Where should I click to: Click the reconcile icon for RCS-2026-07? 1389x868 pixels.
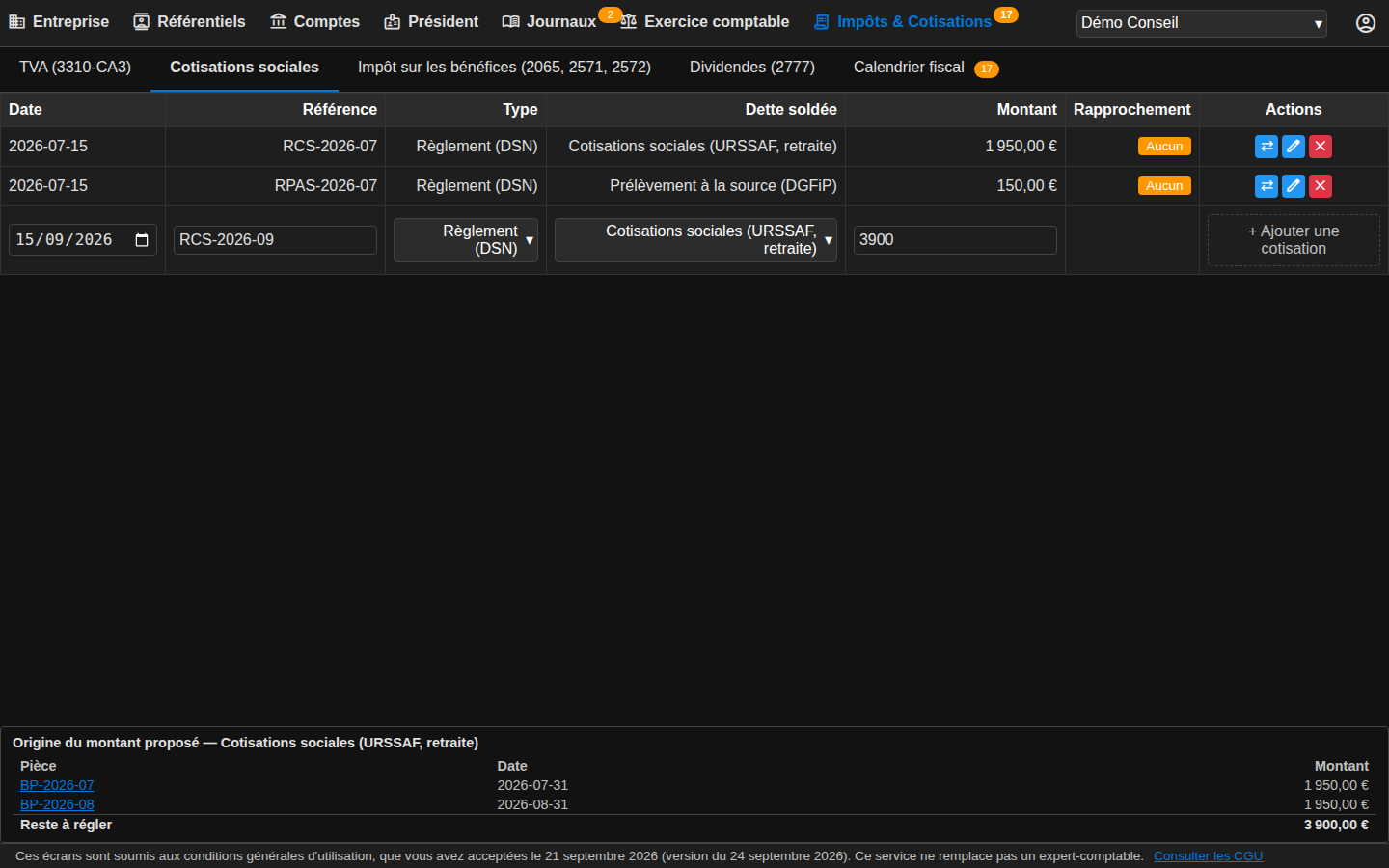point(1266,147)
